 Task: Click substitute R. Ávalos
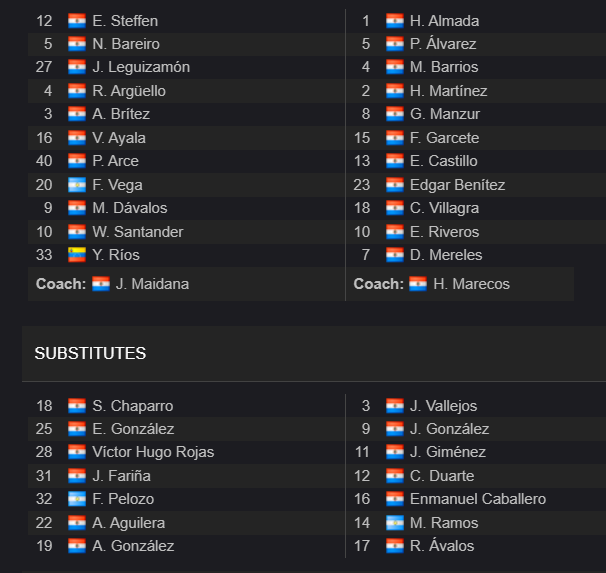coord(442,546)
